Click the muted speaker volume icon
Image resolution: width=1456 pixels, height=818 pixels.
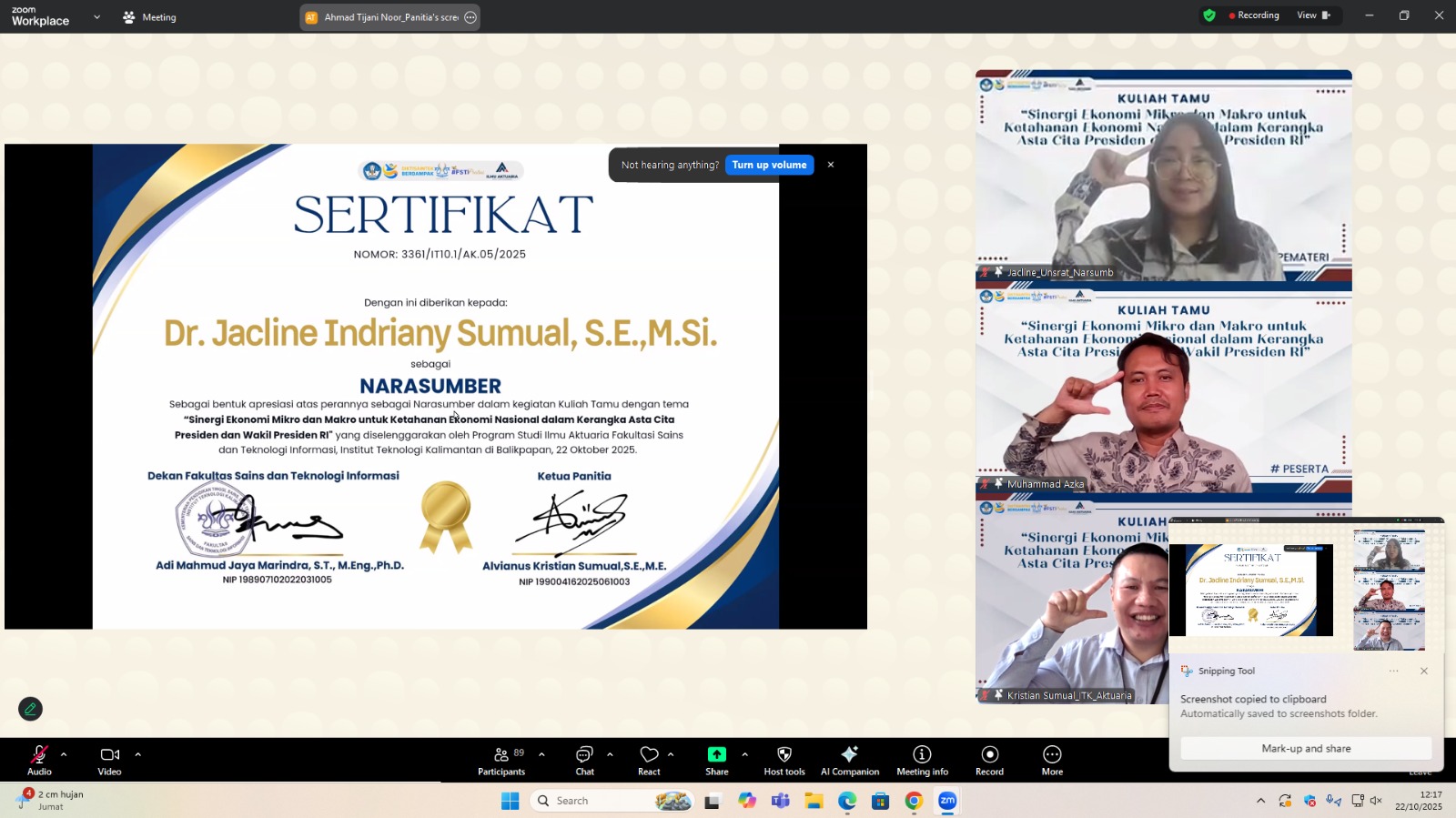click(1376, 801)
